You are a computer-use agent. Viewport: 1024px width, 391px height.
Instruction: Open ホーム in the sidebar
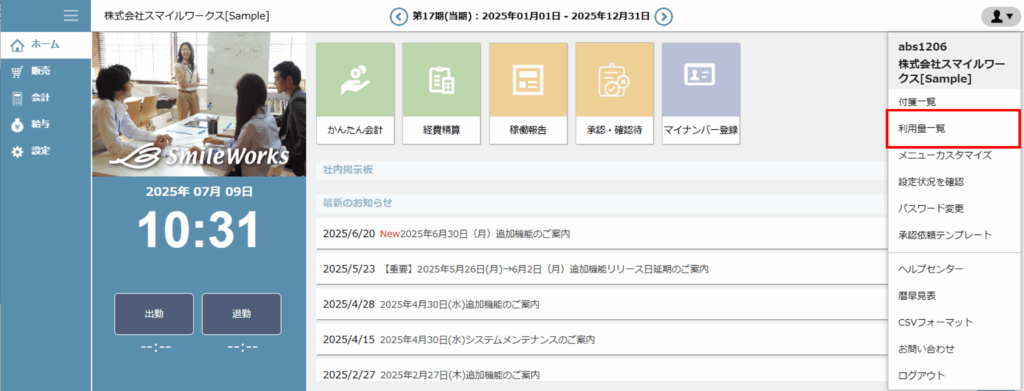[x=45, y=45]
